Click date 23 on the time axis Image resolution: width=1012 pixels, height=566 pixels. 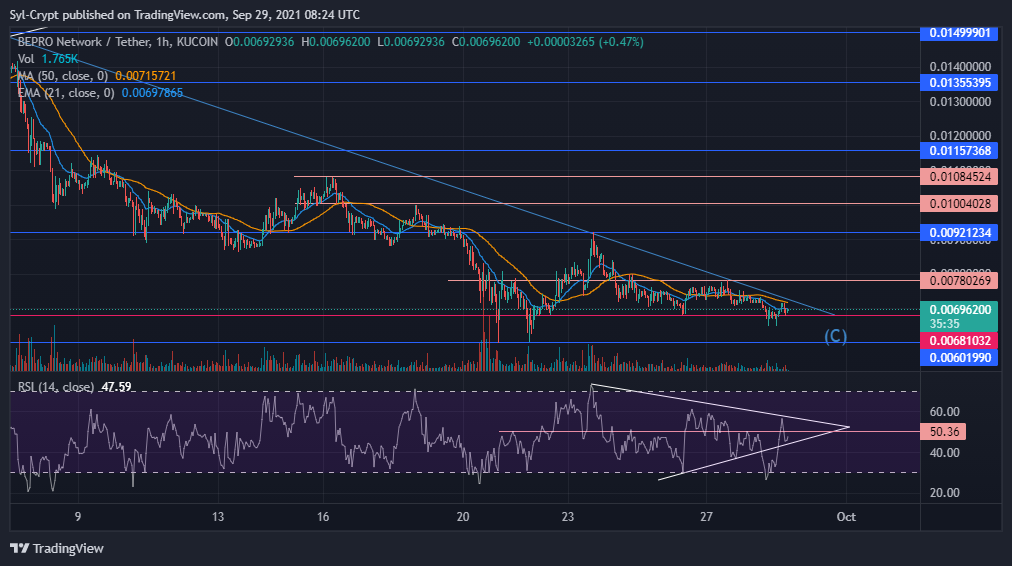coord(567,517)
